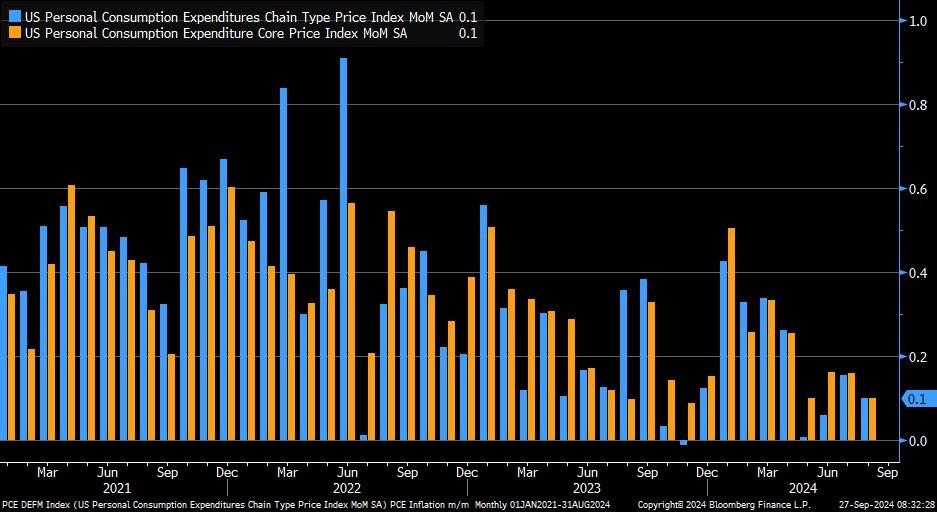Image resolution: width=937 pixels, height=512 pixels.
Task: Click the tallest blue bar at June 2022
Action: [x=343, y=248]
